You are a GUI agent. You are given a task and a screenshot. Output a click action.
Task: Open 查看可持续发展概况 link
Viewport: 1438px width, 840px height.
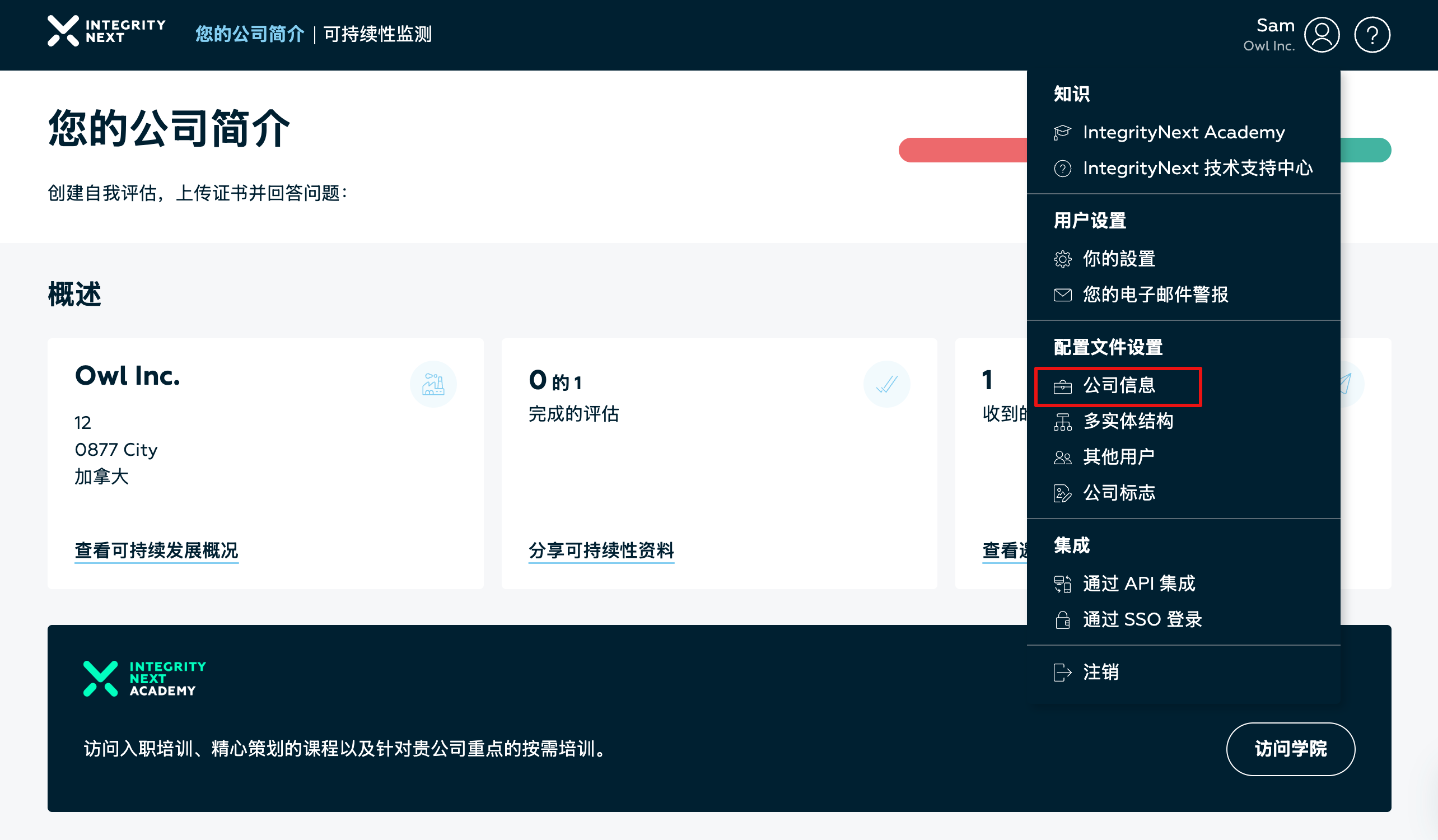(x=156, y=550)
